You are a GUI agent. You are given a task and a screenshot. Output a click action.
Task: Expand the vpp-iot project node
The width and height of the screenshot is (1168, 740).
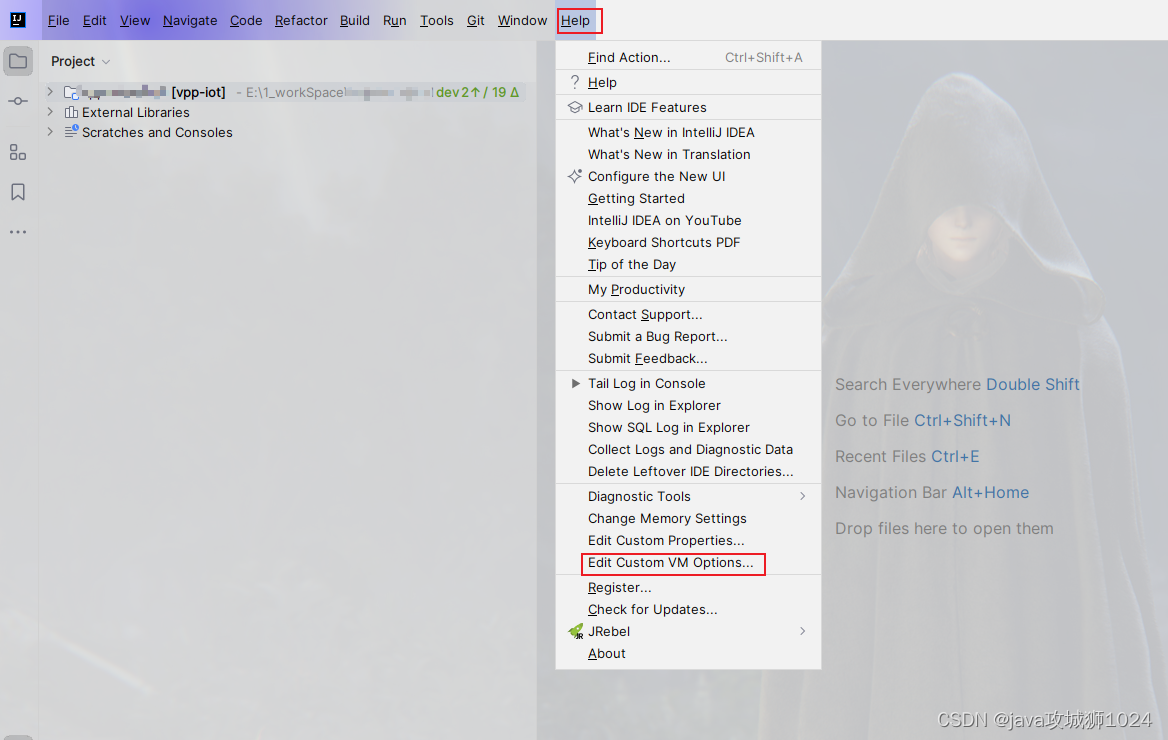coord(50,92)
